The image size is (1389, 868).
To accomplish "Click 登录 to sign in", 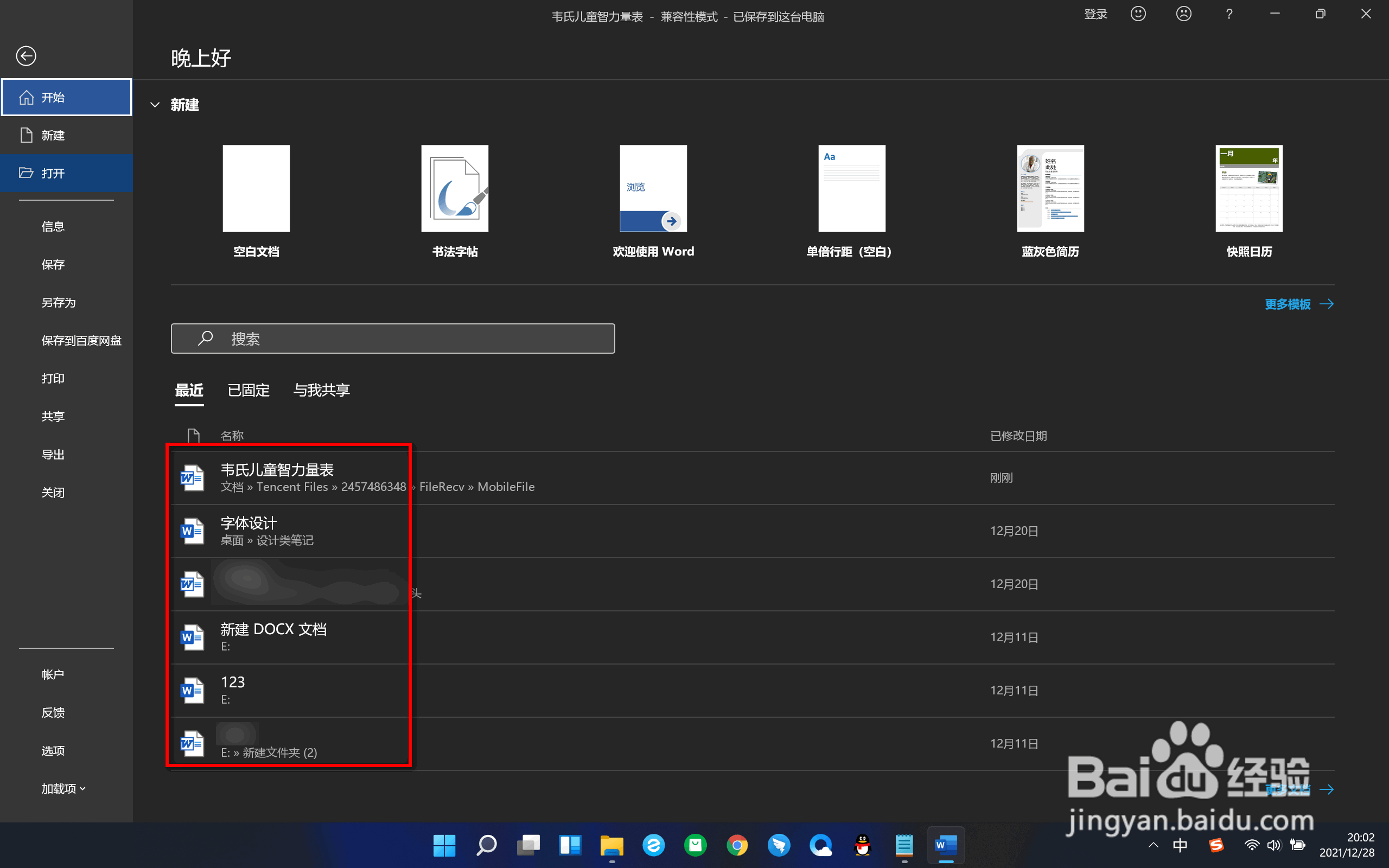I will pyautogui.click(x=1095, y=14).
